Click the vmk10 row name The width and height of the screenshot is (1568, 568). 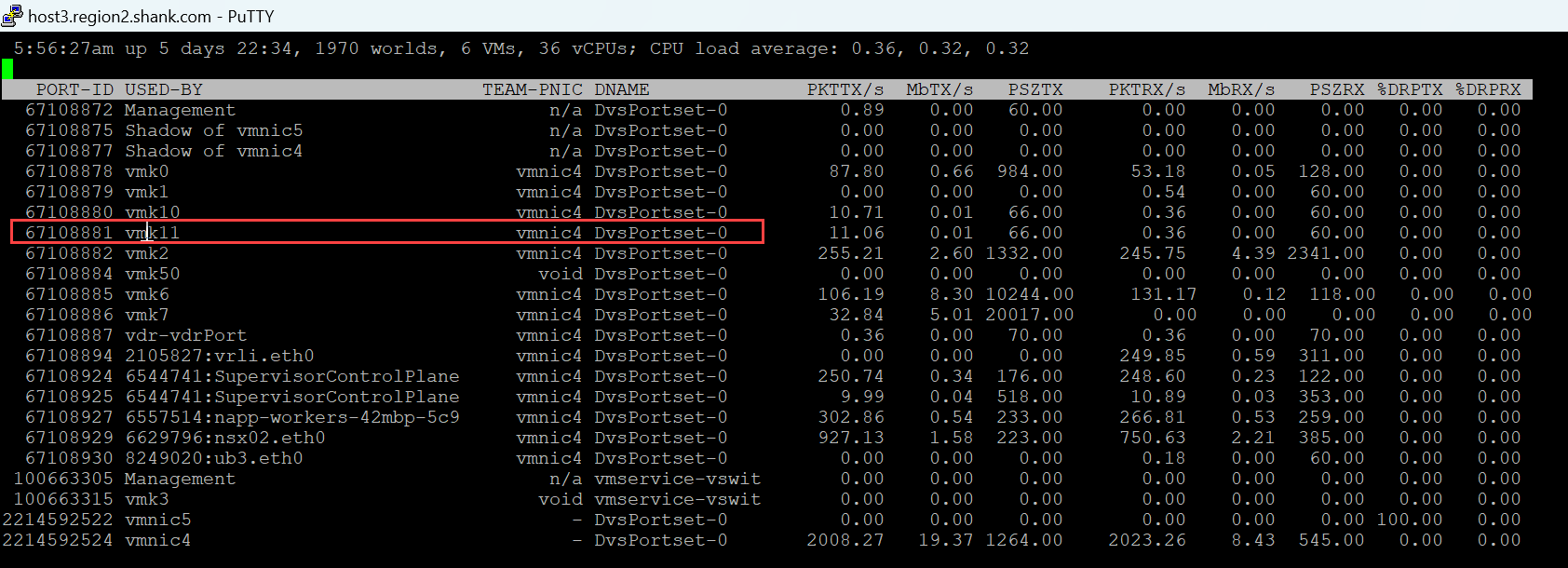pyautogui.click(x=153, y=212)
